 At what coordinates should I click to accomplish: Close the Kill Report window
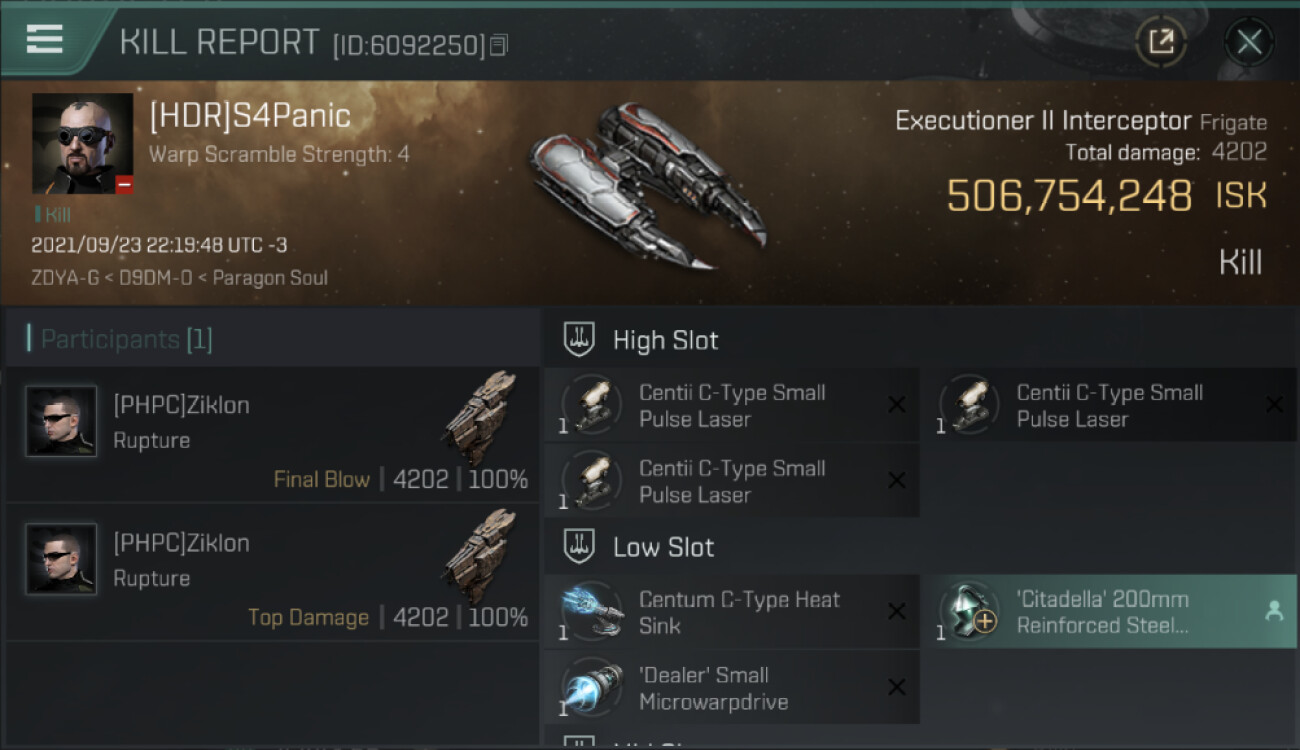point(1249,42)
